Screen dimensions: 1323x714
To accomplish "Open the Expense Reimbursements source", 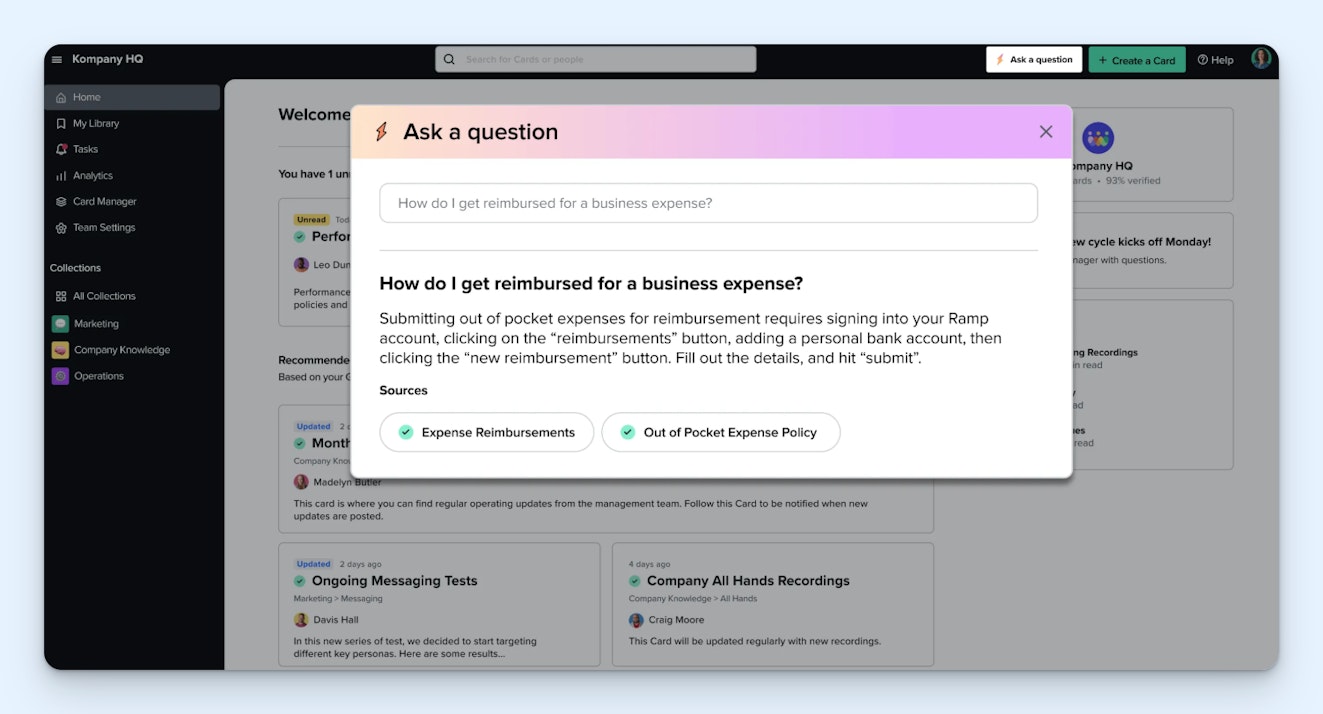I will pos(487,433).
